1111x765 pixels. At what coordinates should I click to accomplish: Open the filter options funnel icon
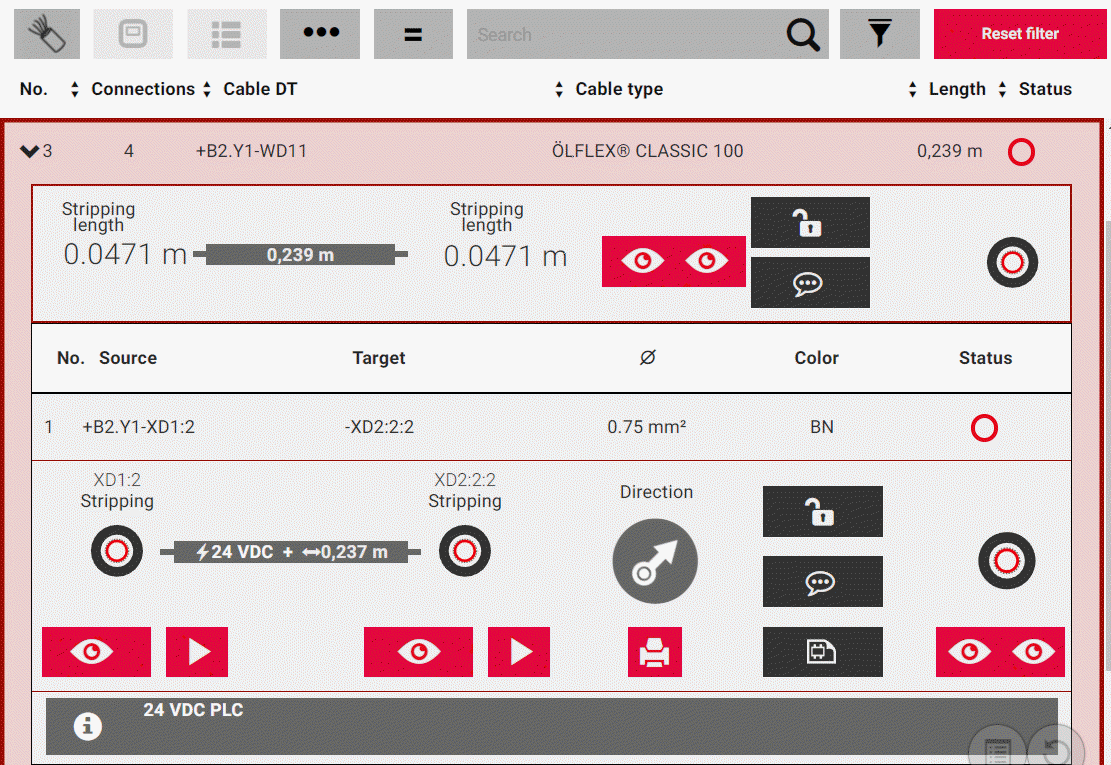click(879, 33)
